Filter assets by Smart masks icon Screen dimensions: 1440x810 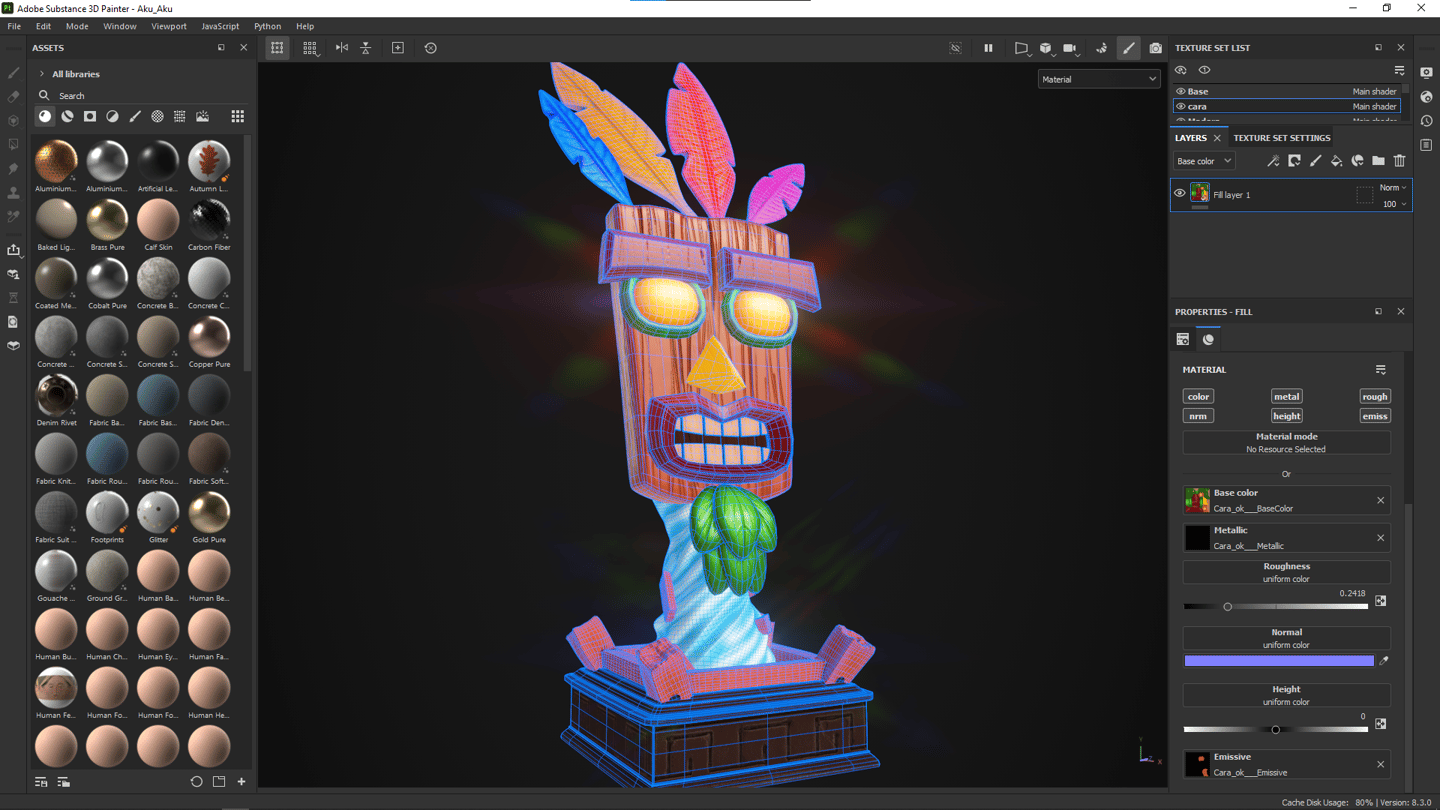90,117
